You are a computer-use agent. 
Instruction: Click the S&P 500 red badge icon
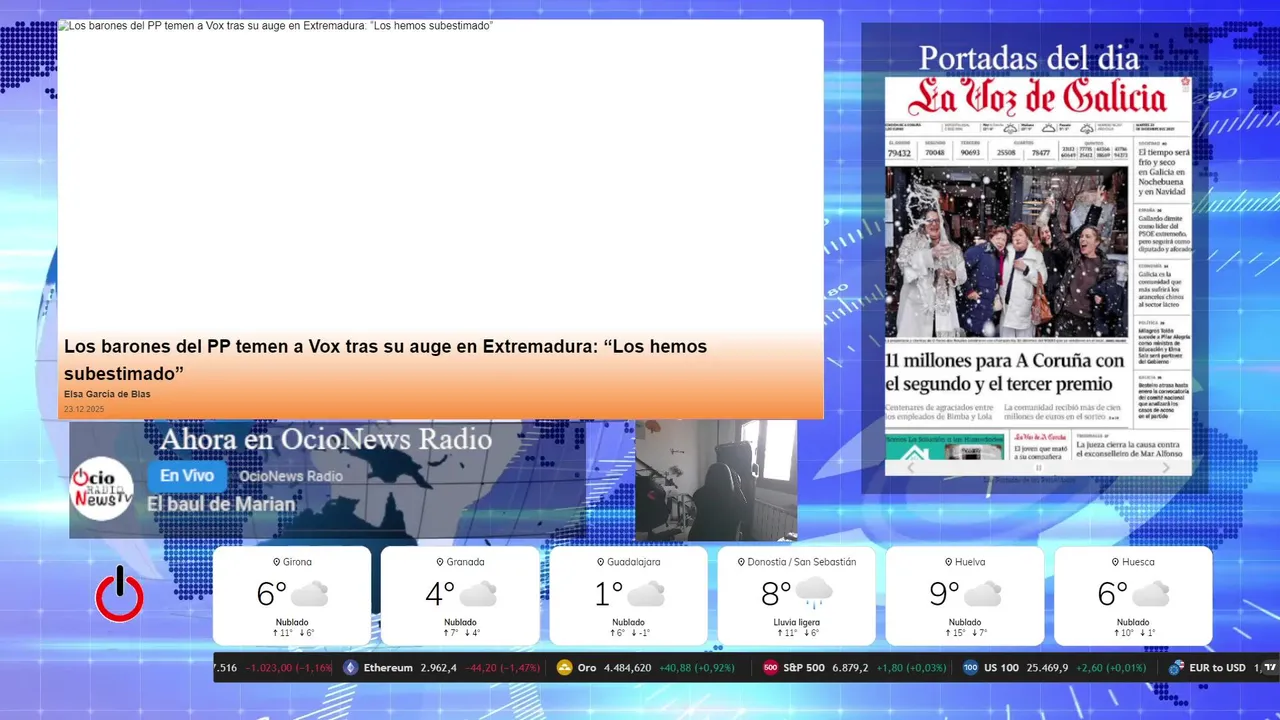pos(770,667)
